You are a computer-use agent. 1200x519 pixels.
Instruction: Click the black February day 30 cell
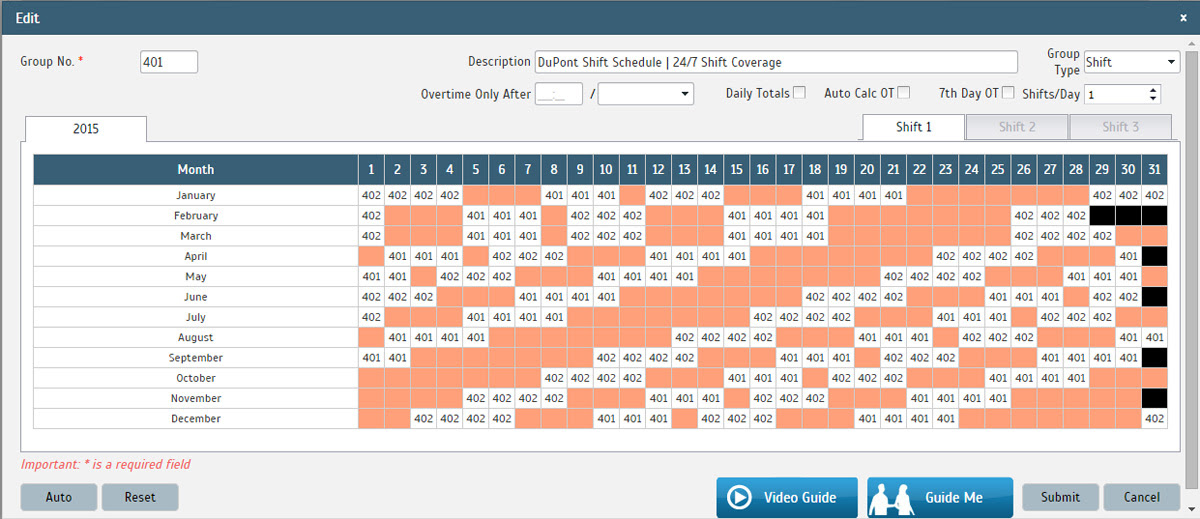[1128, 216]
